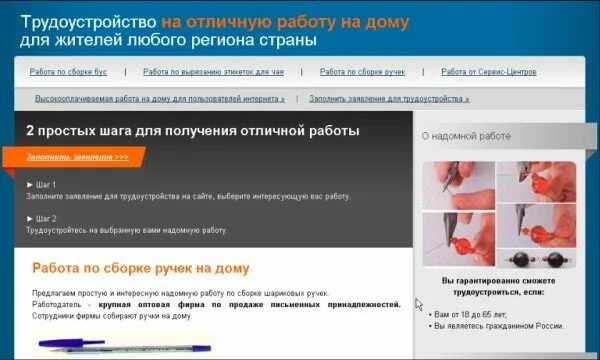The height and width of the screenshot is (360, 600).
Task: Open 'Работа по вырезанию этикеток для чая' link
Action: (214, 72)
